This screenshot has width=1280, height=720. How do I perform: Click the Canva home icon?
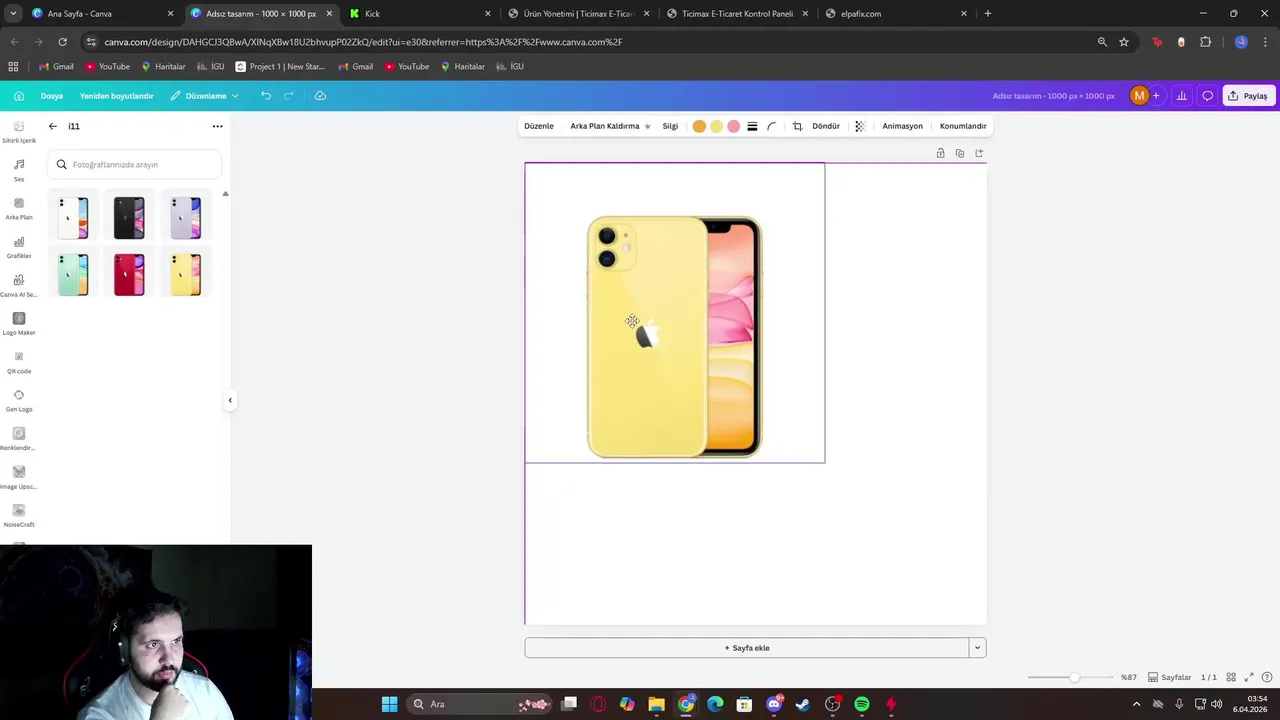pyautogui.click(x=19, y=96)
